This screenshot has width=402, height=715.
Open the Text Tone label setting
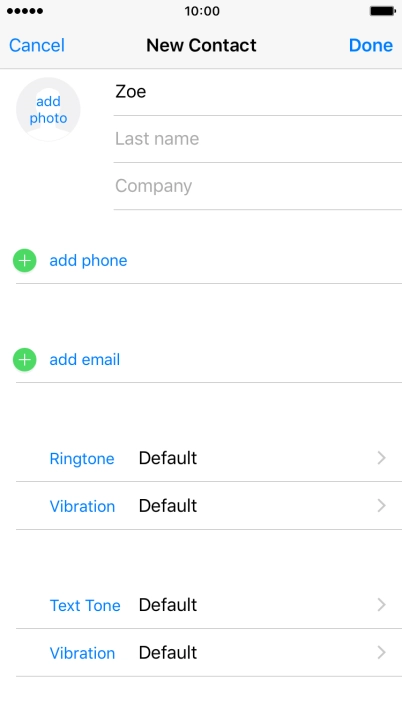85,606
